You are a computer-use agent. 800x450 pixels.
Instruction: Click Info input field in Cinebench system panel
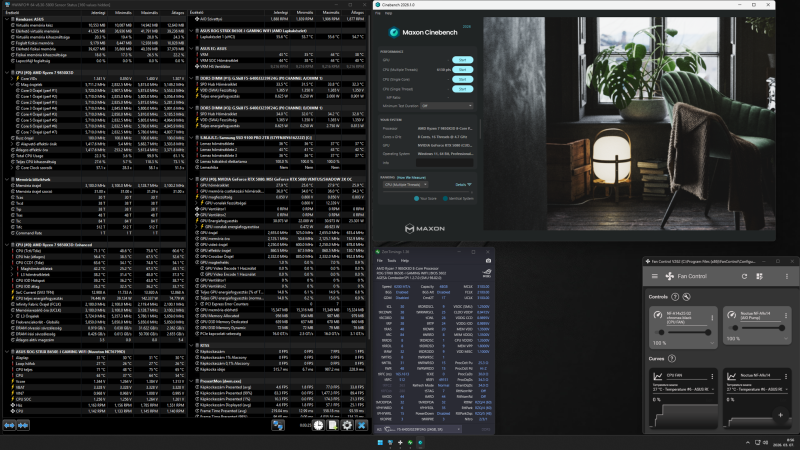[x=444, y=163]
